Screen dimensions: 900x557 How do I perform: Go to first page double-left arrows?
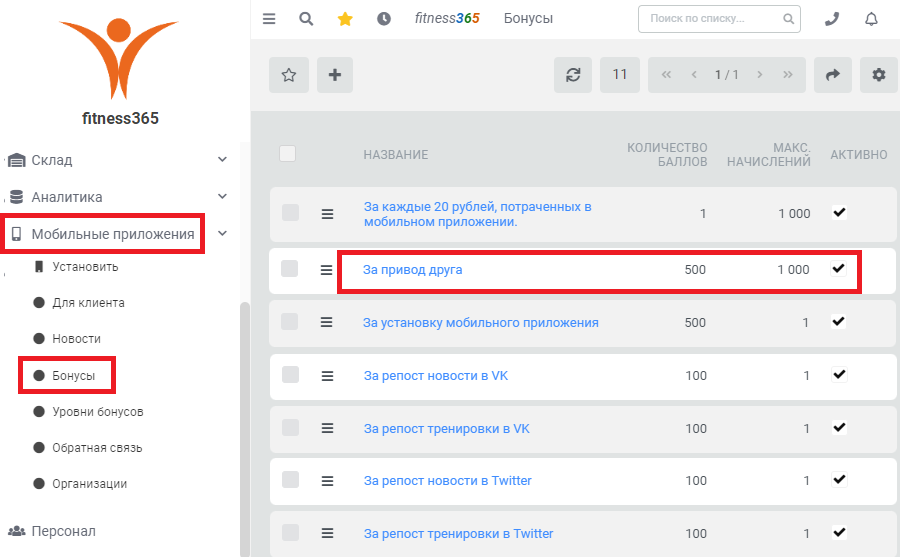[666, 75]
